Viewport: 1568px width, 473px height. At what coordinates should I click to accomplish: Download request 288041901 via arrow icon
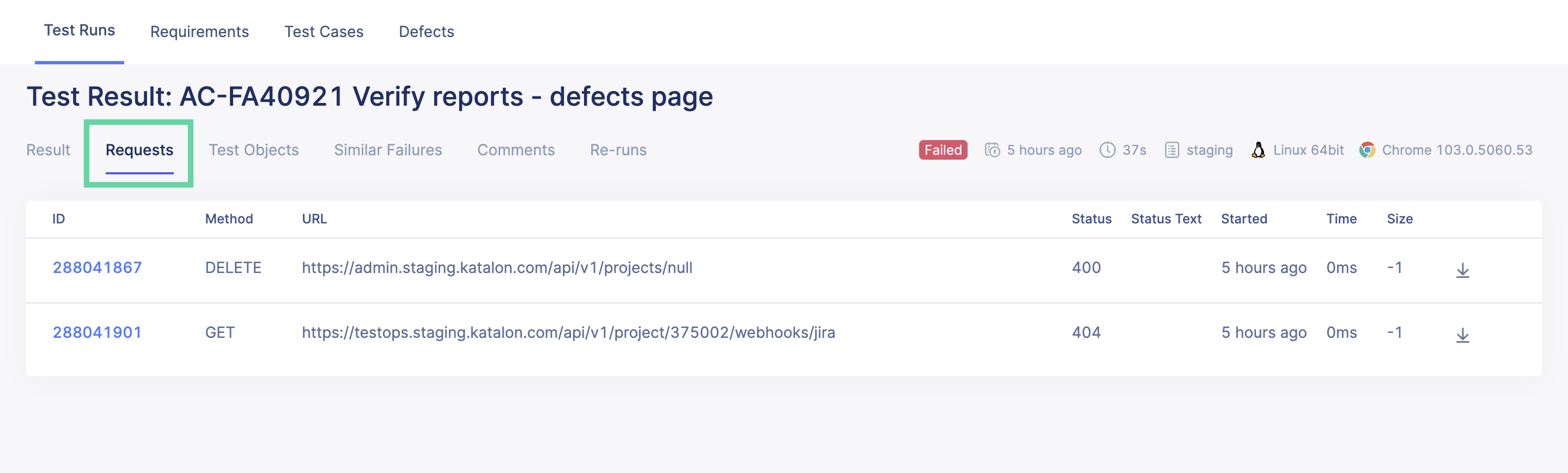point(1462,335)
